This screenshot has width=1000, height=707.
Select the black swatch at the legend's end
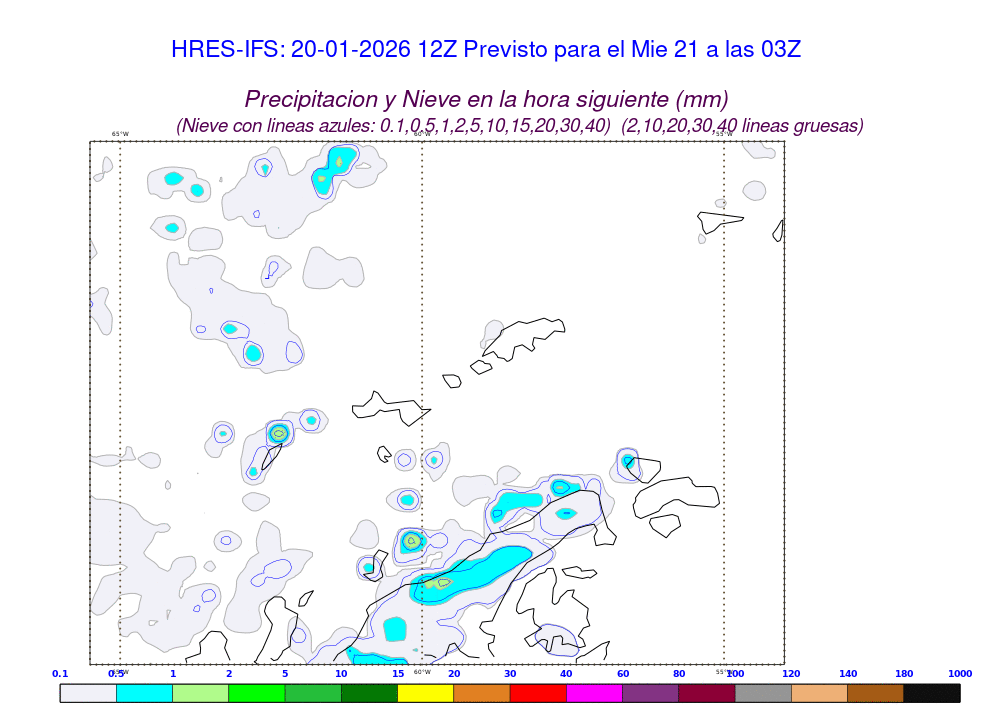click(931, 692)
